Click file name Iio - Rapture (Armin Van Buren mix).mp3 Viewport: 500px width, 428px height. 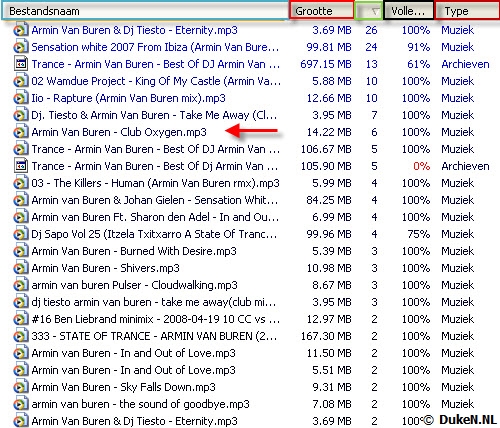point(128,98)
